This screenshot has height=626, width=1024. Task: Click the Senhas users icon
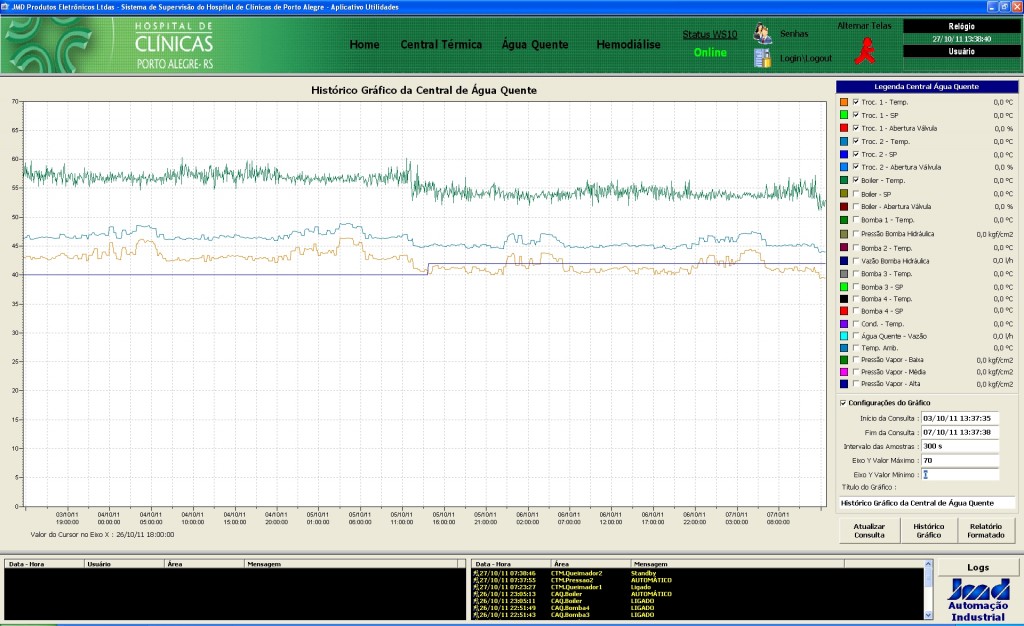pyautogui.click(x=762, y=33)
